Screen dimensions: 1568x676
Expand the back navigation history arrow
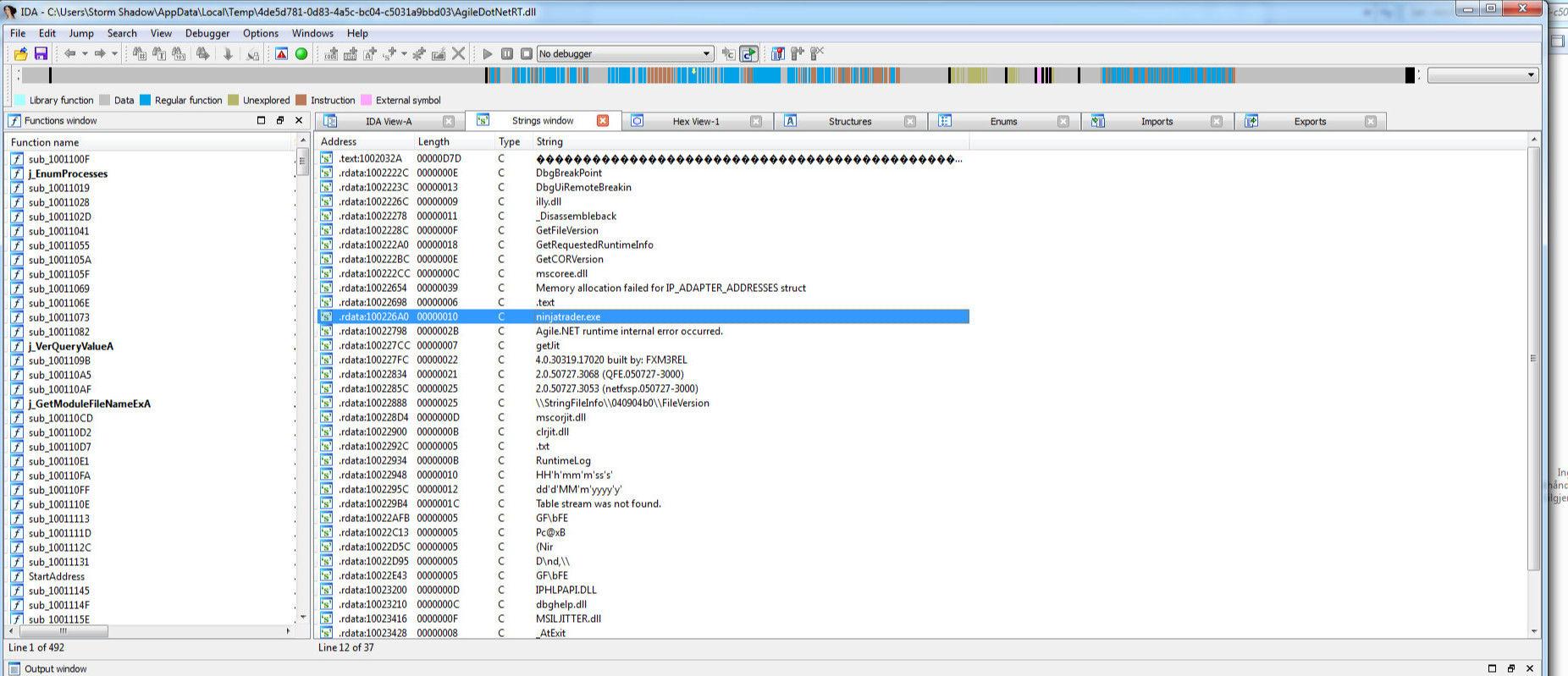(85, 53)
